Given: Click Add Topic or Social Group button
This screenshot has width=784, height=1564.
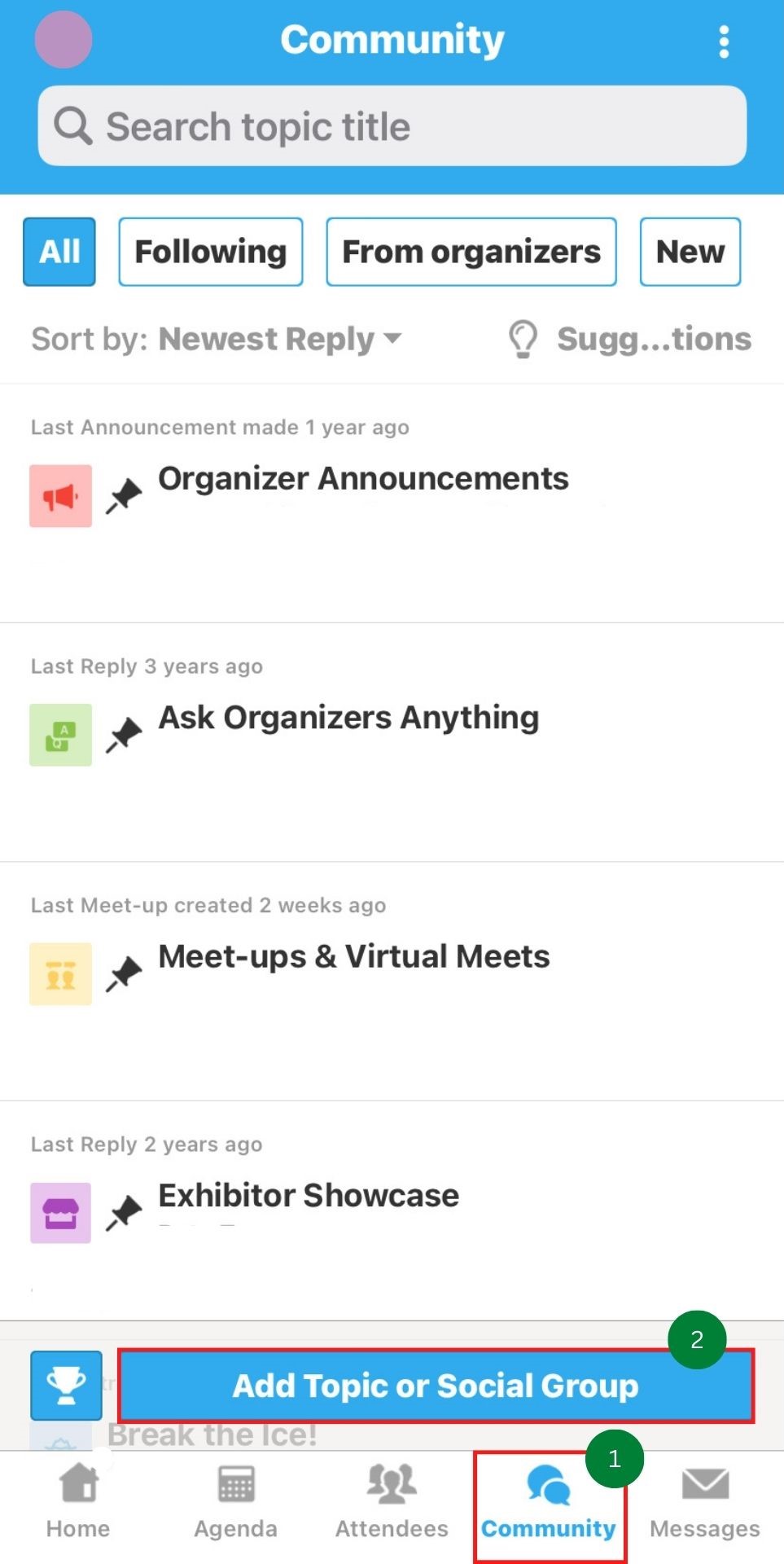Looking at the screenshot, I should click(x=436, y=1386).
